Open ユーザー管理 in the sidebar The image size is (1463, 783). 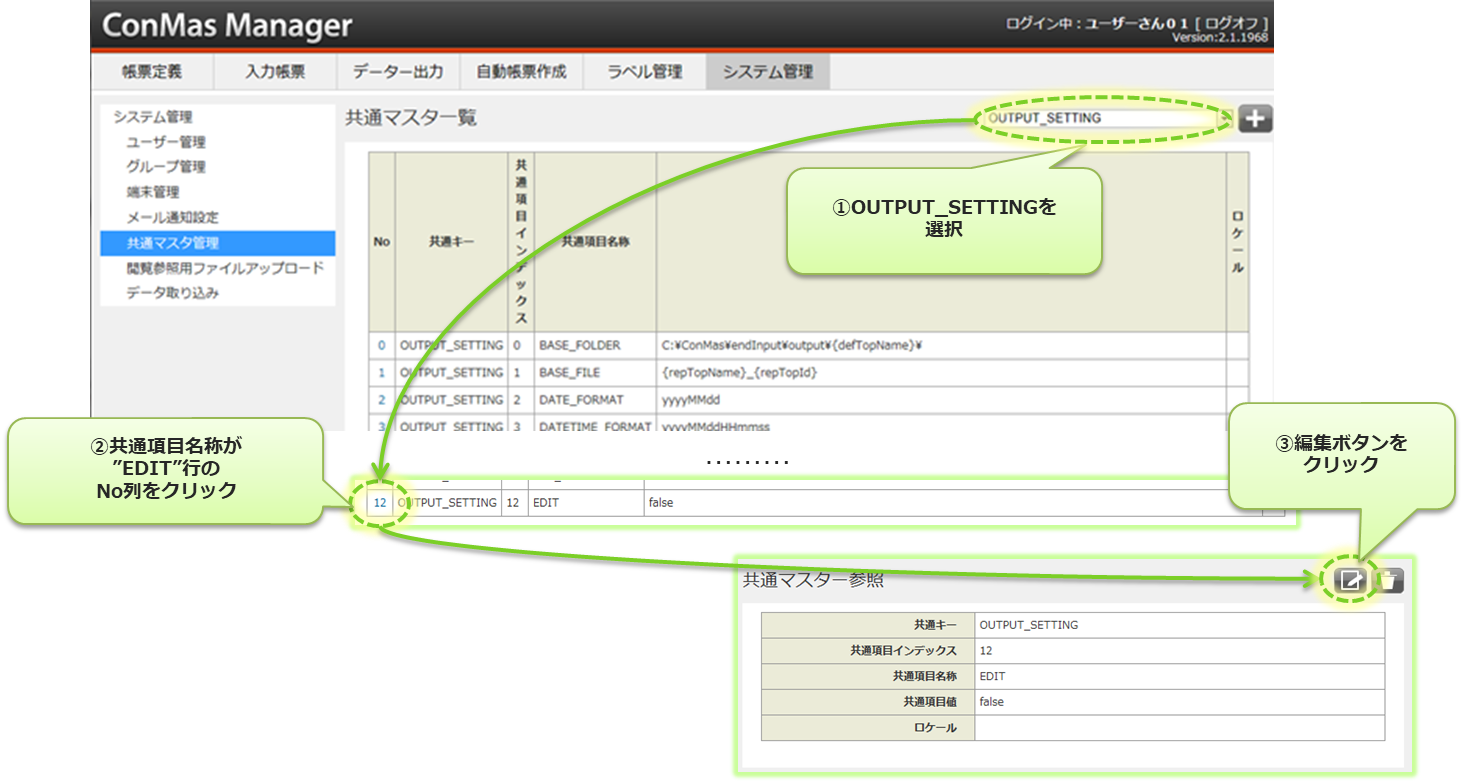click(x=166, y=142)
